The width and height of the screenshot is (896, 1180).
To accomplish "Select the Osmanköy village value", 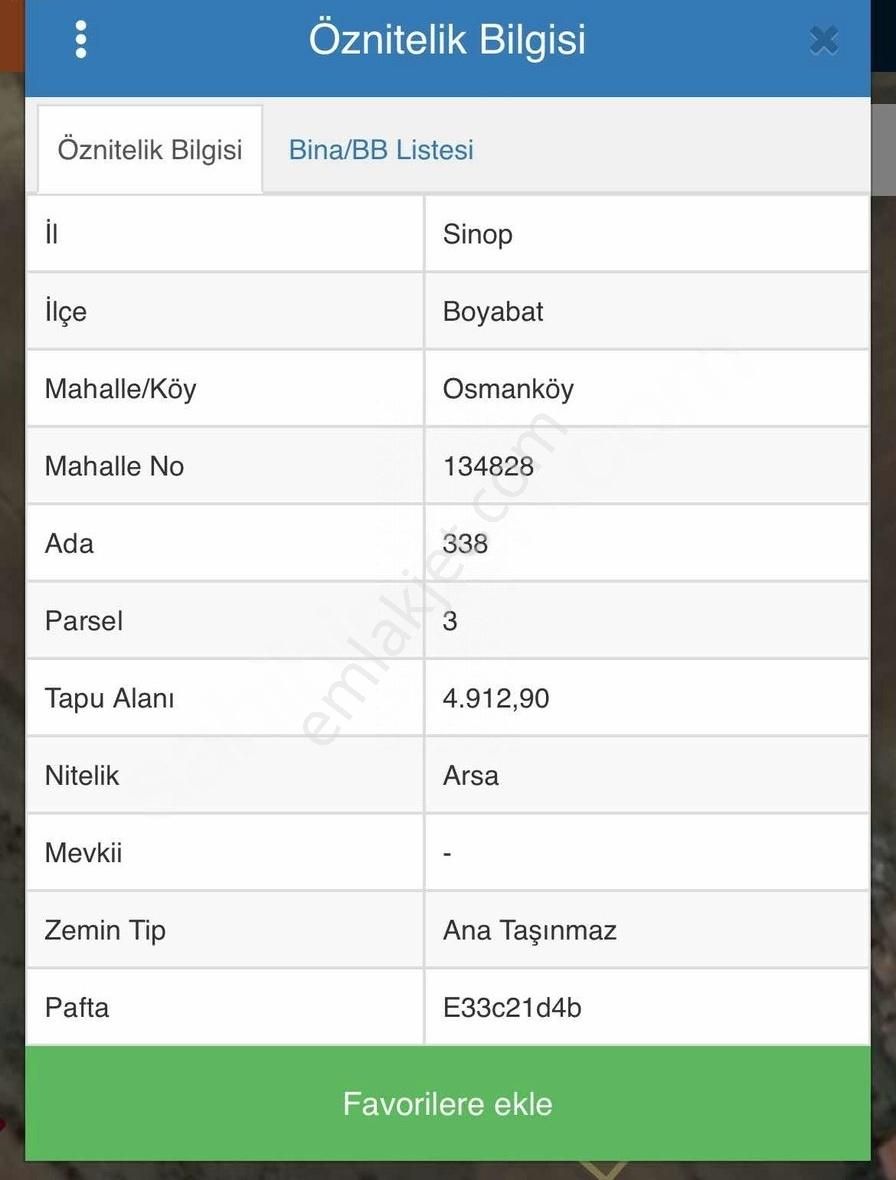I will point(508,389).
